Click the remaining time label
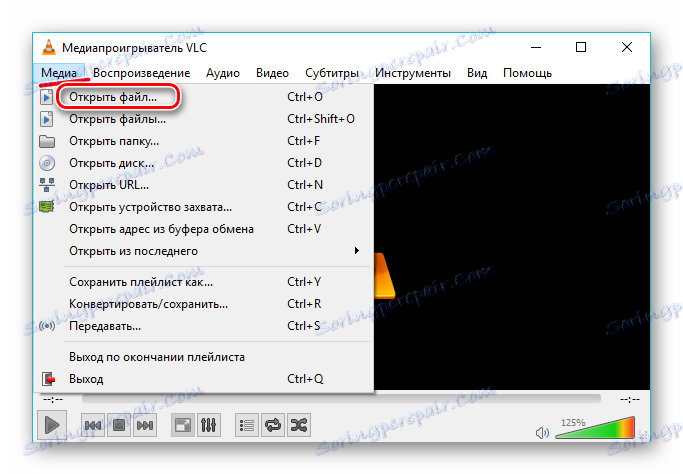683x474 pixels. (x=630, y=399)
